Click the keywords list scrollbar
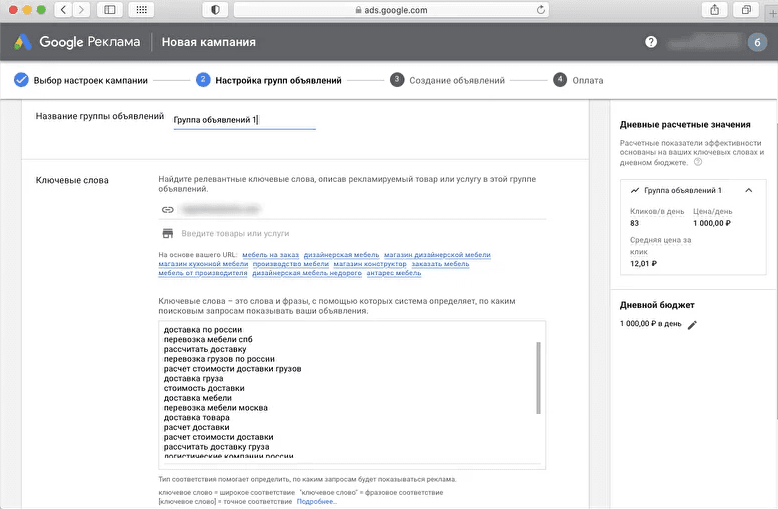The height and width of the screenshot is (509, 778). pos(538,378)
